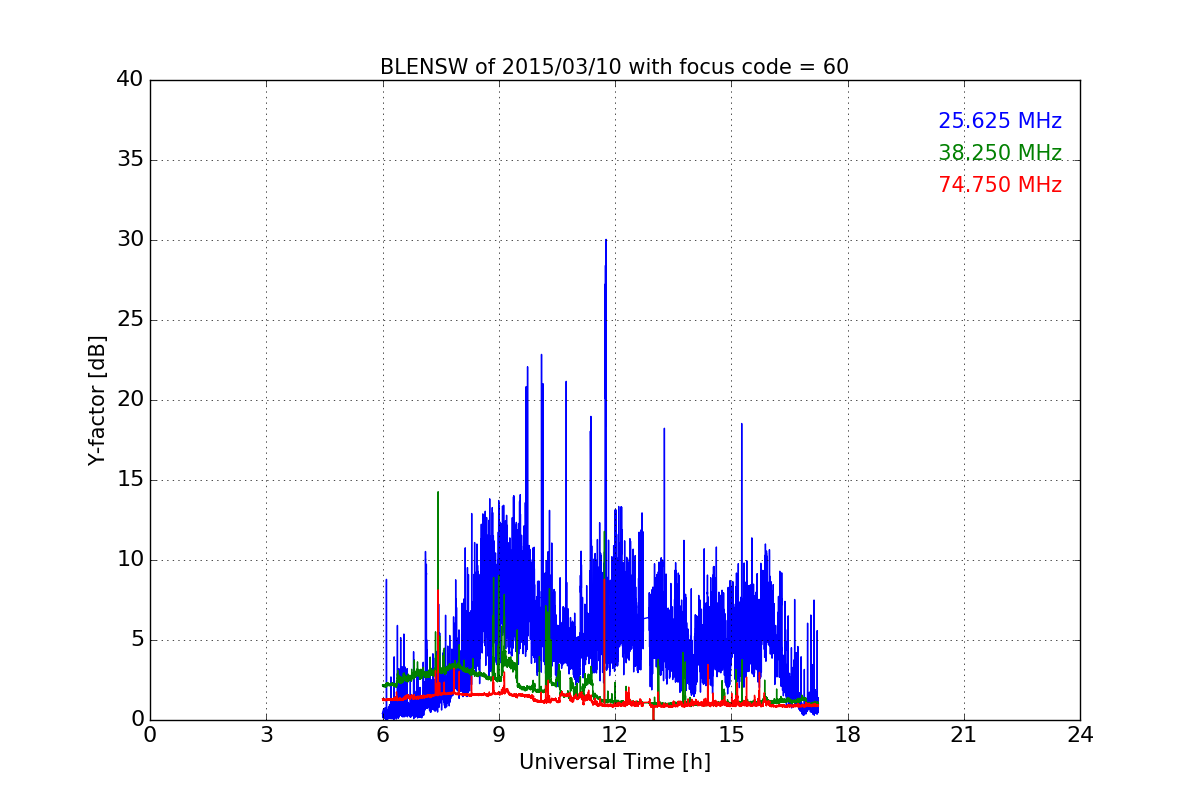Click the Universal Time [h] axis label
Image resolution: width=1200 pixels, height=800 pixels.
click(614, 762)
